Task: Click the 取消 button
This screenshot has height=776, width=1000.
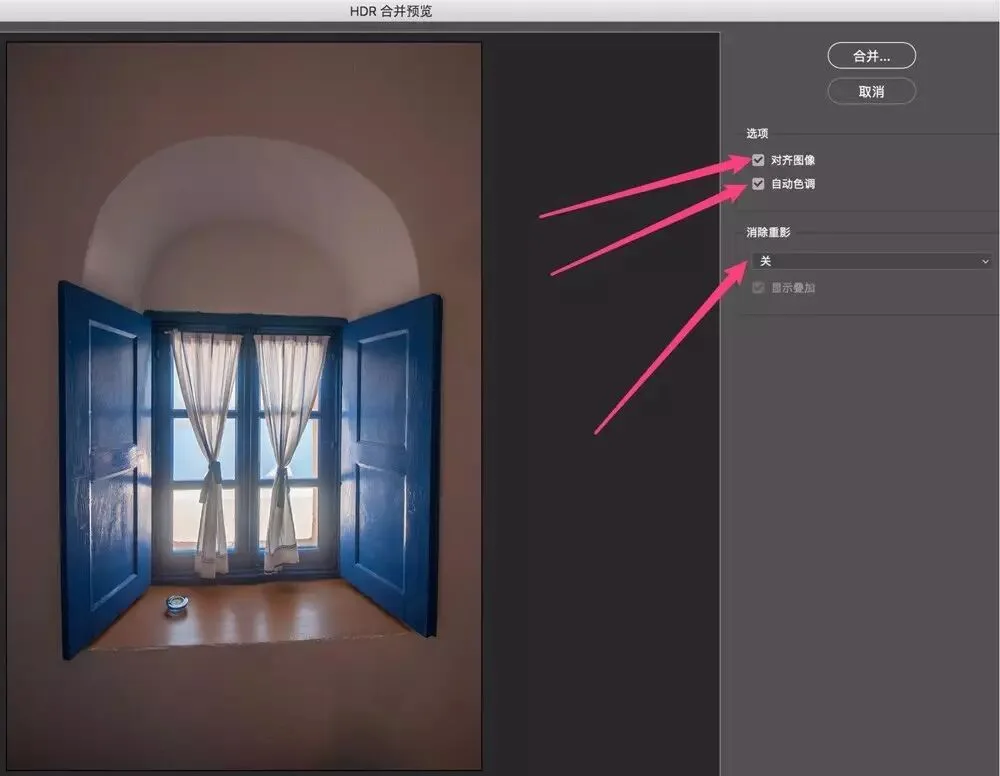Action: 871,92
